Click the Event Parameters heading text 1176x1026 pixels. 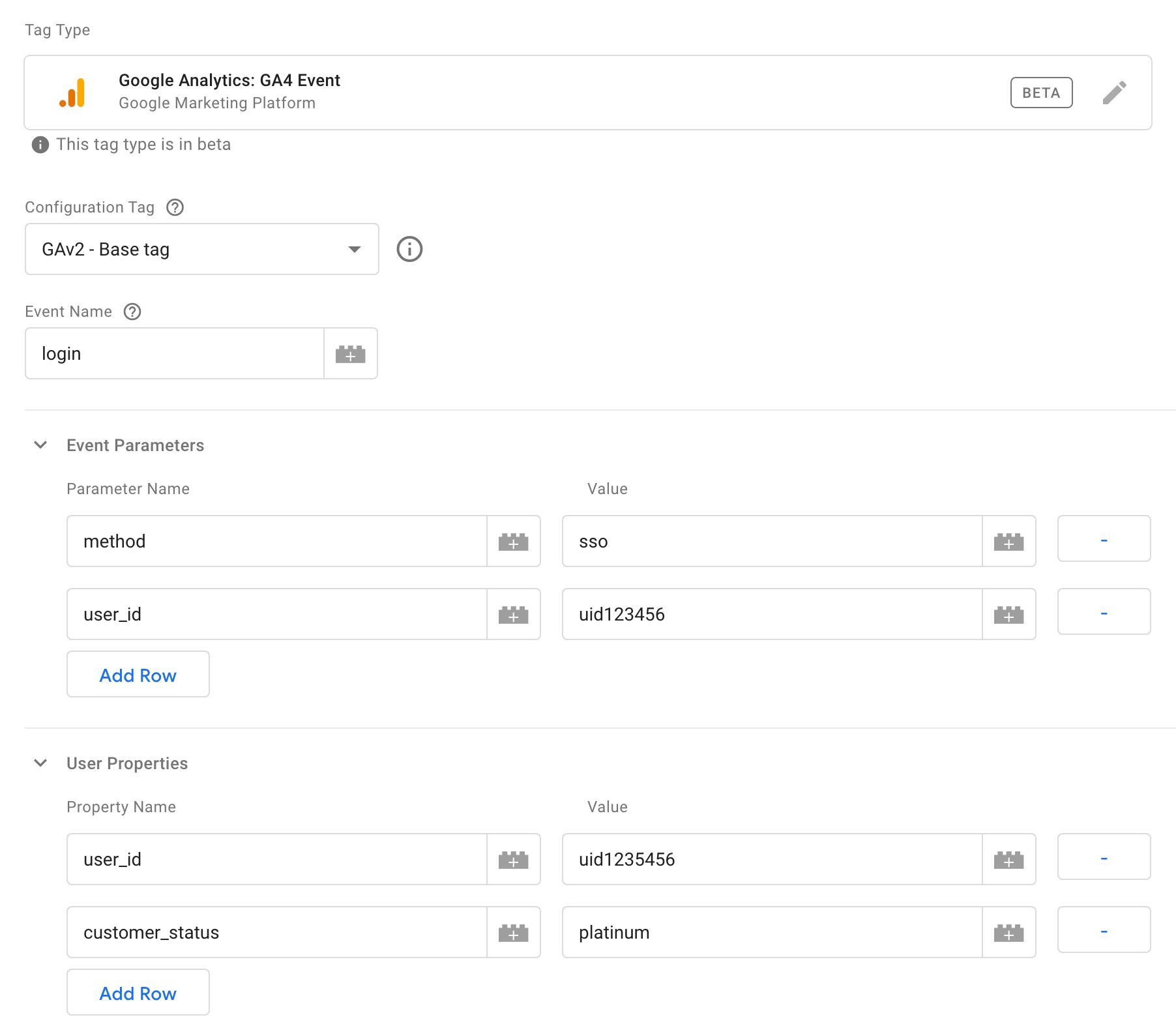point(136,445)
